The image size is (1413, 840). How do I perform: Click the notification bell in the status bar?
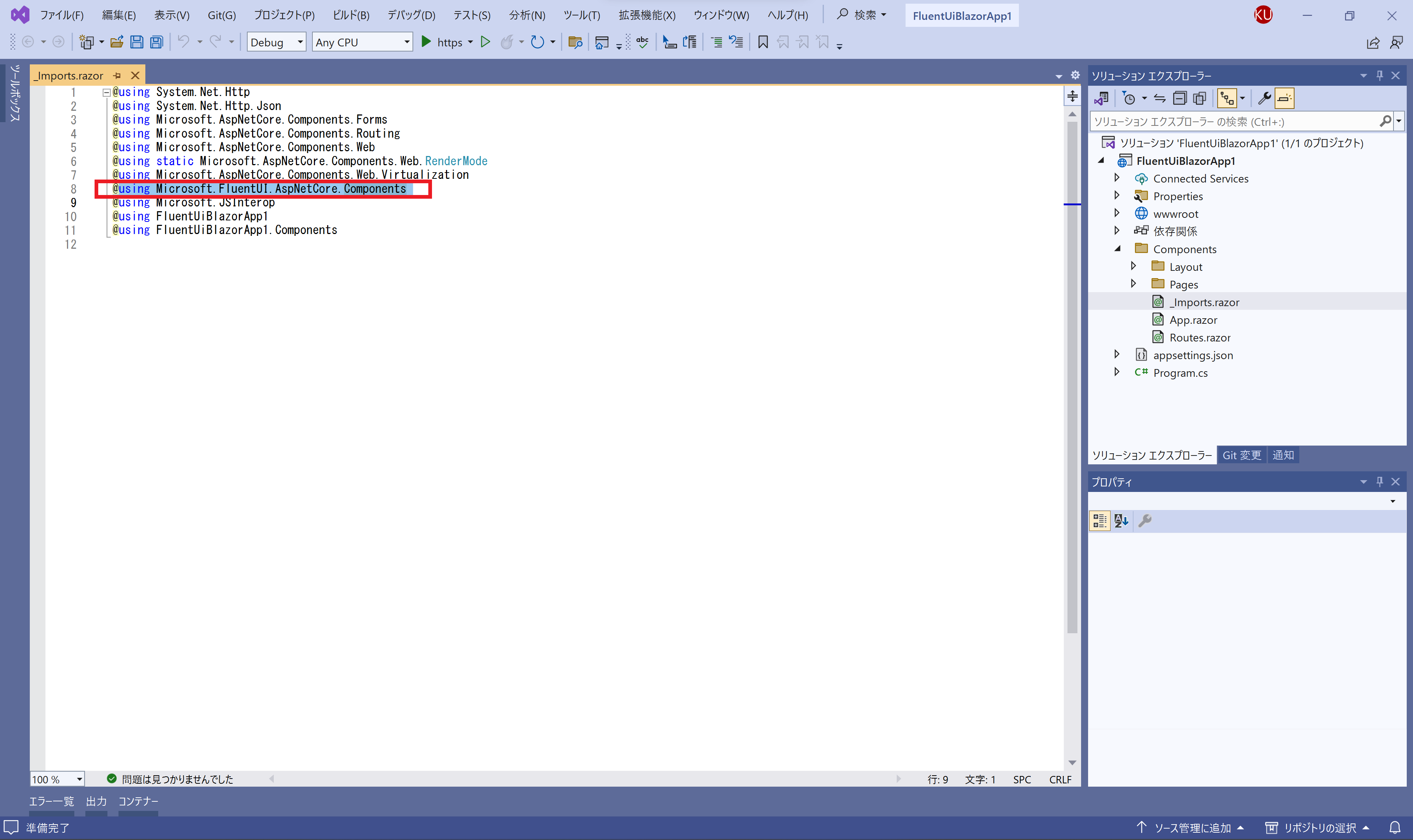click(x=1395, y=827)
